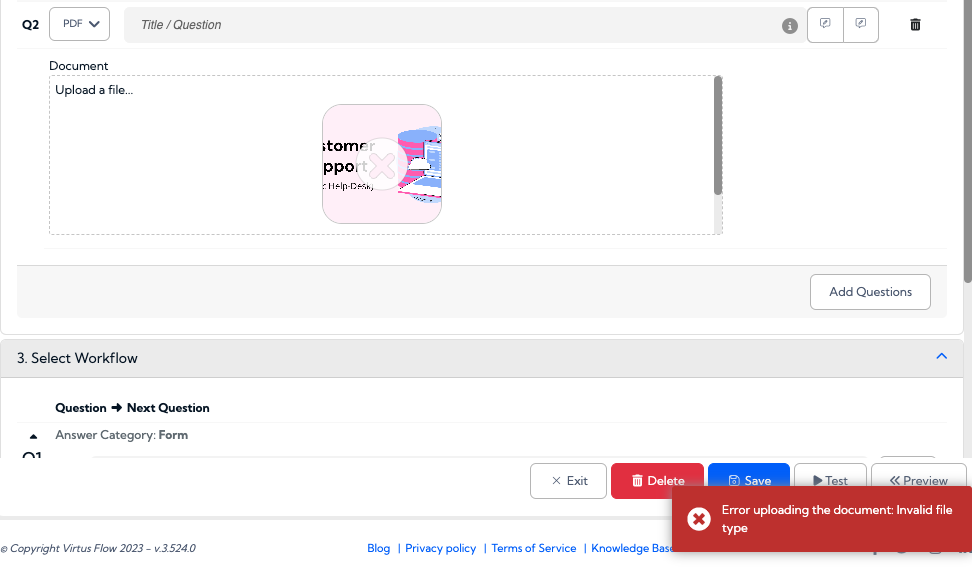Click the document upload area scrollbar
Screen dimensions: 972x569
[718, 136]
